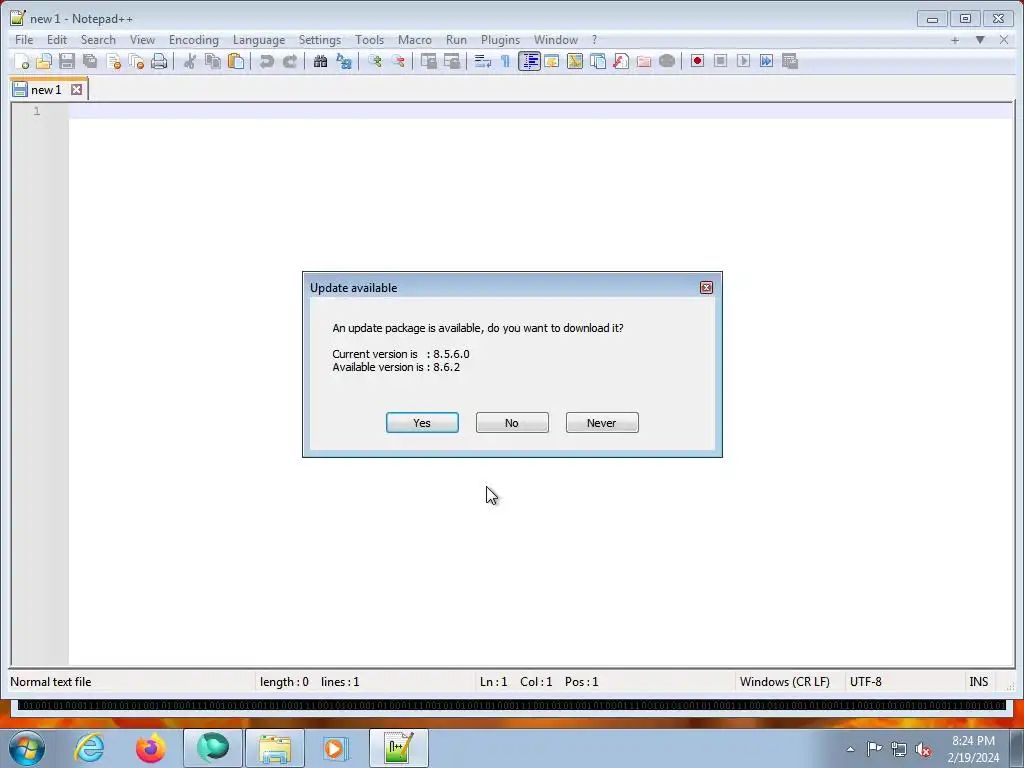Click the Undo arrow icon
The height and width of the screenshot is (768, 1024).
coord(266,61)
